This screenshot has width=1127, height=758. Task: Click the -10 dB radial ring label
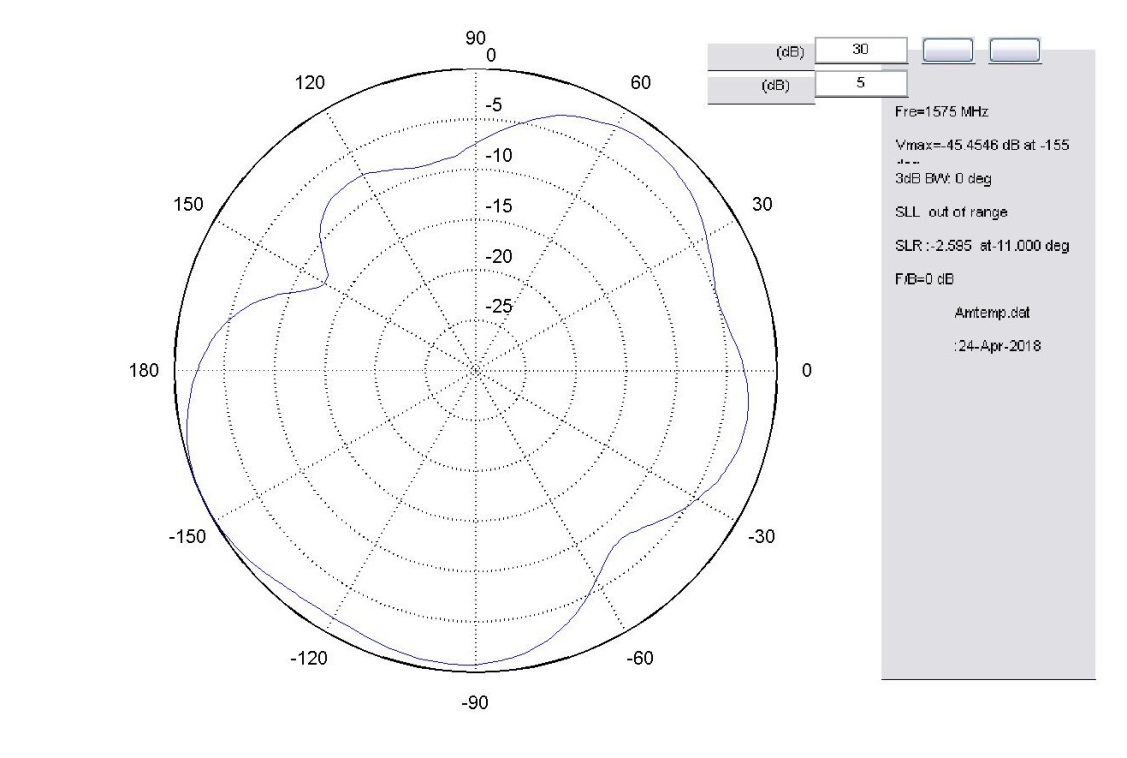[497, 156]
